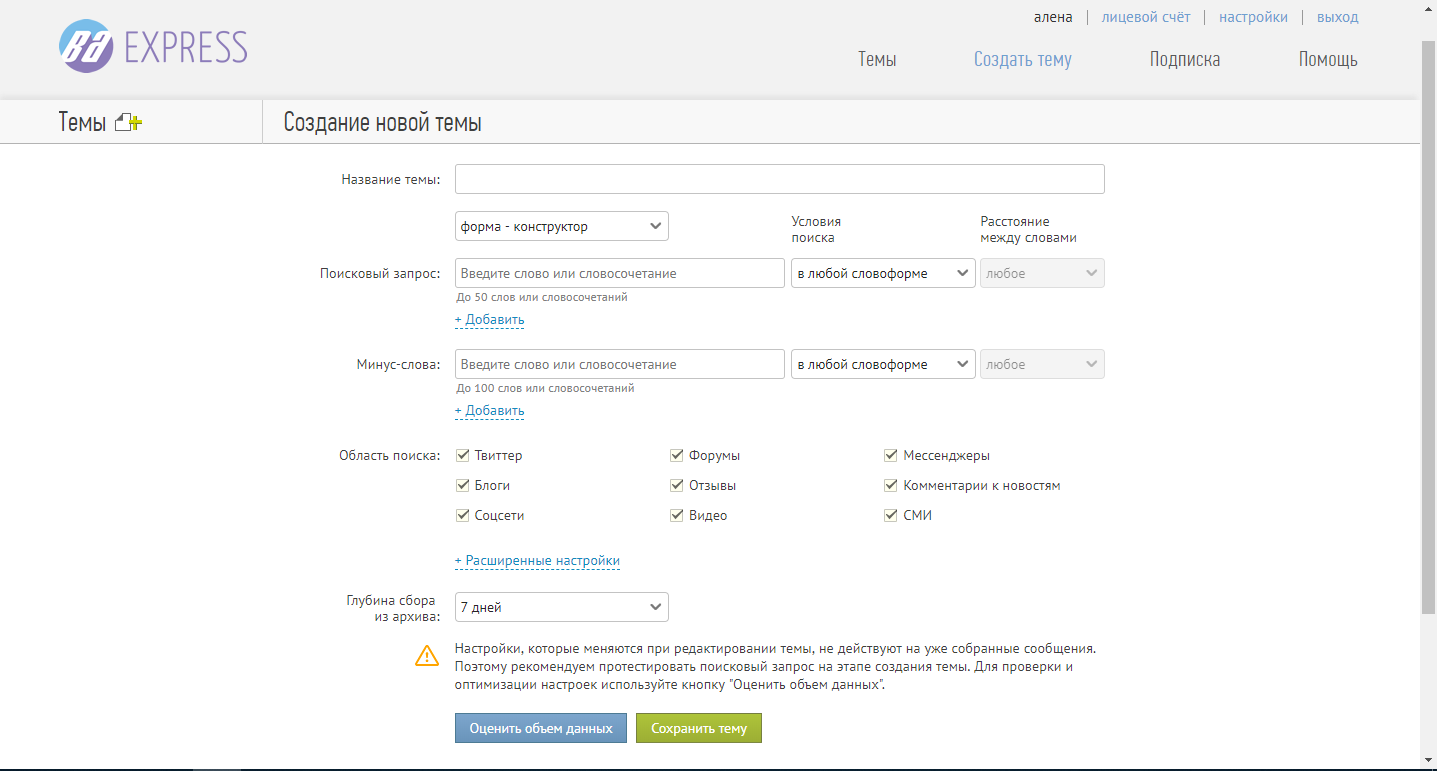Toggle the Форумы search area checkbox

pyautogui.click(x=677, y=456)
